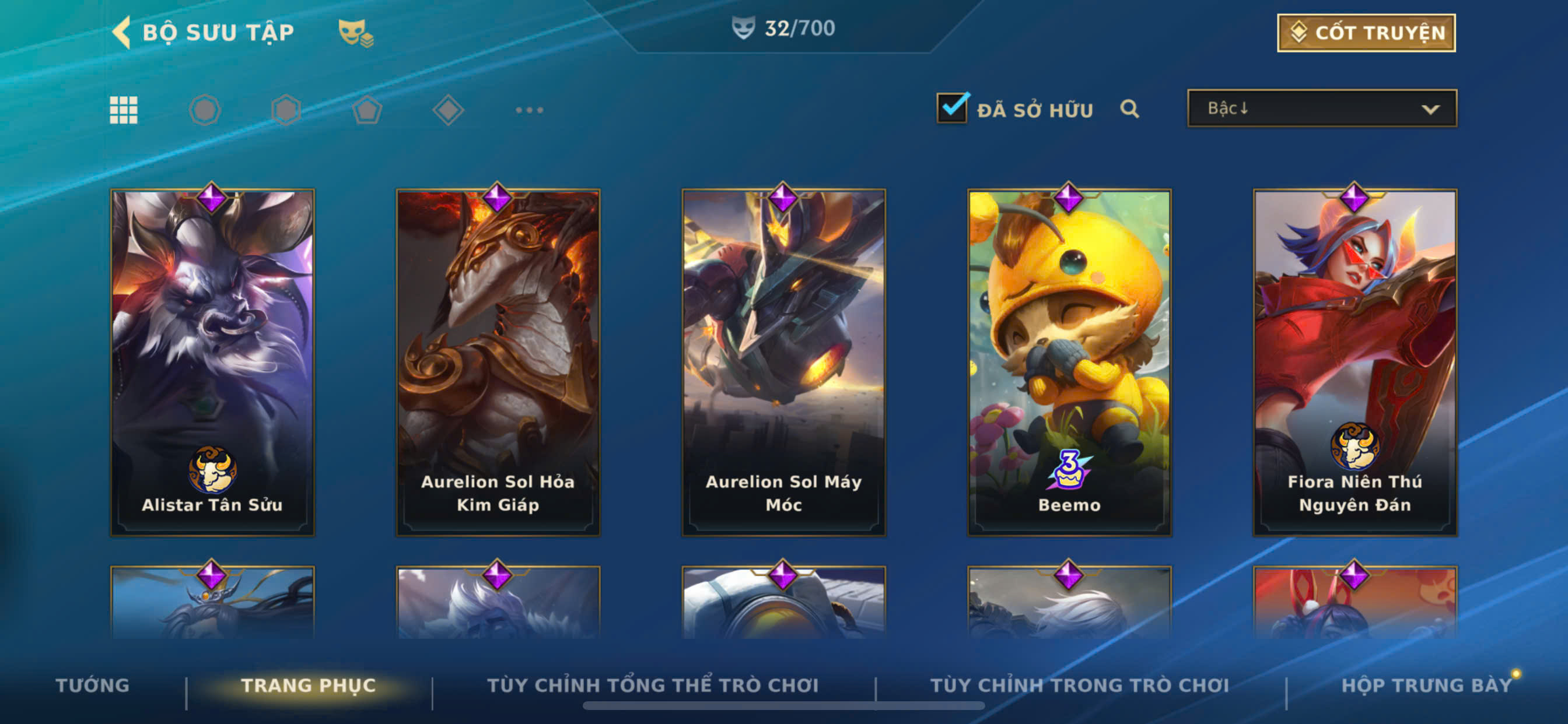Screen dimensions: 1568x724
Task: Open the Hộp Trưng Bày tab
Action: tap(1426, 685)
